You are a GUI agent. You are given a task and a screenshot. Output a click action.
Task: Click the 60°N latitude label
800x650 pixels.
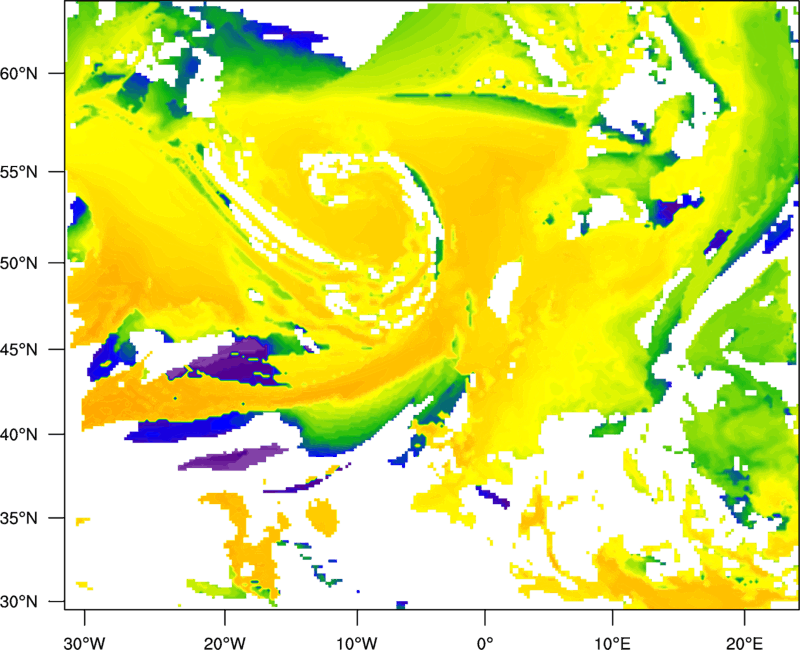point(19,73)
